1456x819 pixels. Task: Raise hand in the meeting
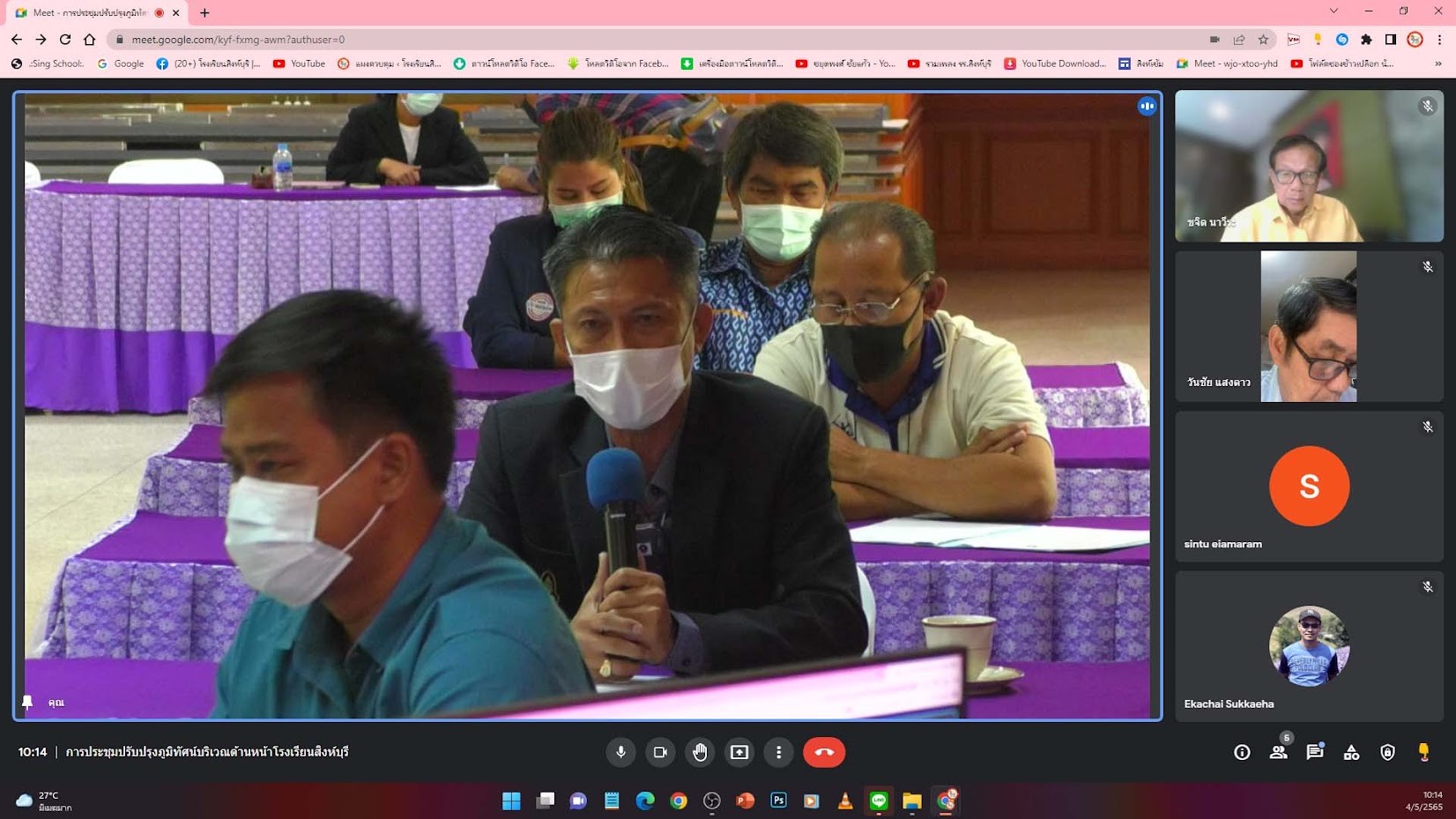700,752
